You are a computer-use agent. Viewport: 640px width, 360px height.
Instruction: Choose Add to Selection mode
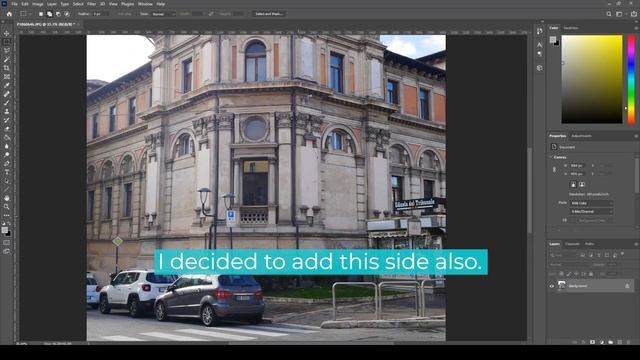tap(49, 14)
